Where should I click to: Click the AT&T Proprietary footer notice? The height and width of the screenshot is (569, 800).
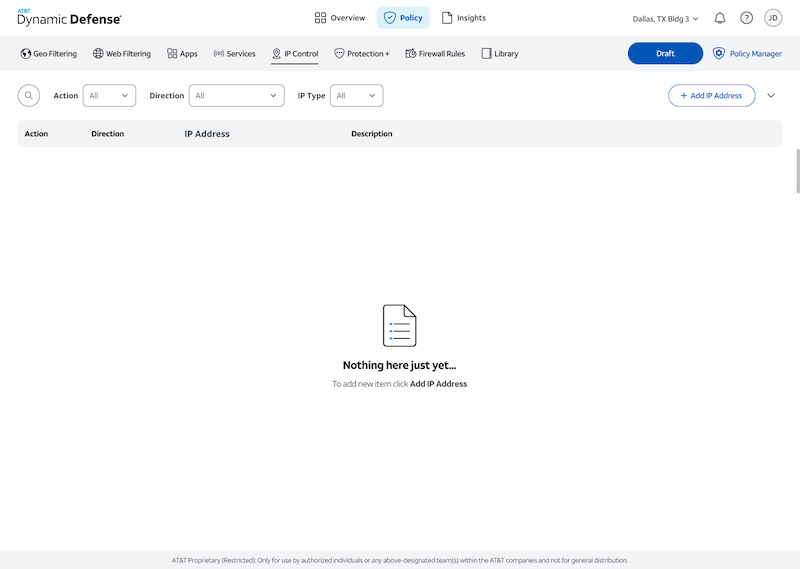click(400, 560)
